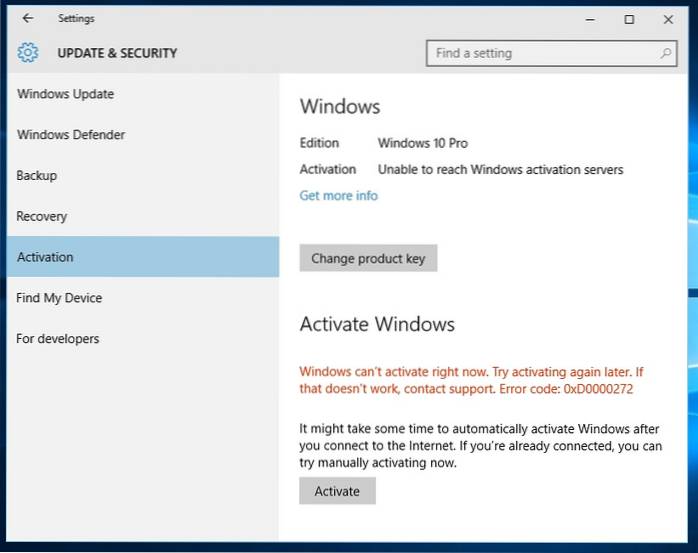Close the Settings window
The height and width of the screenshot is (553, 698).
click(x=669, y=19)
